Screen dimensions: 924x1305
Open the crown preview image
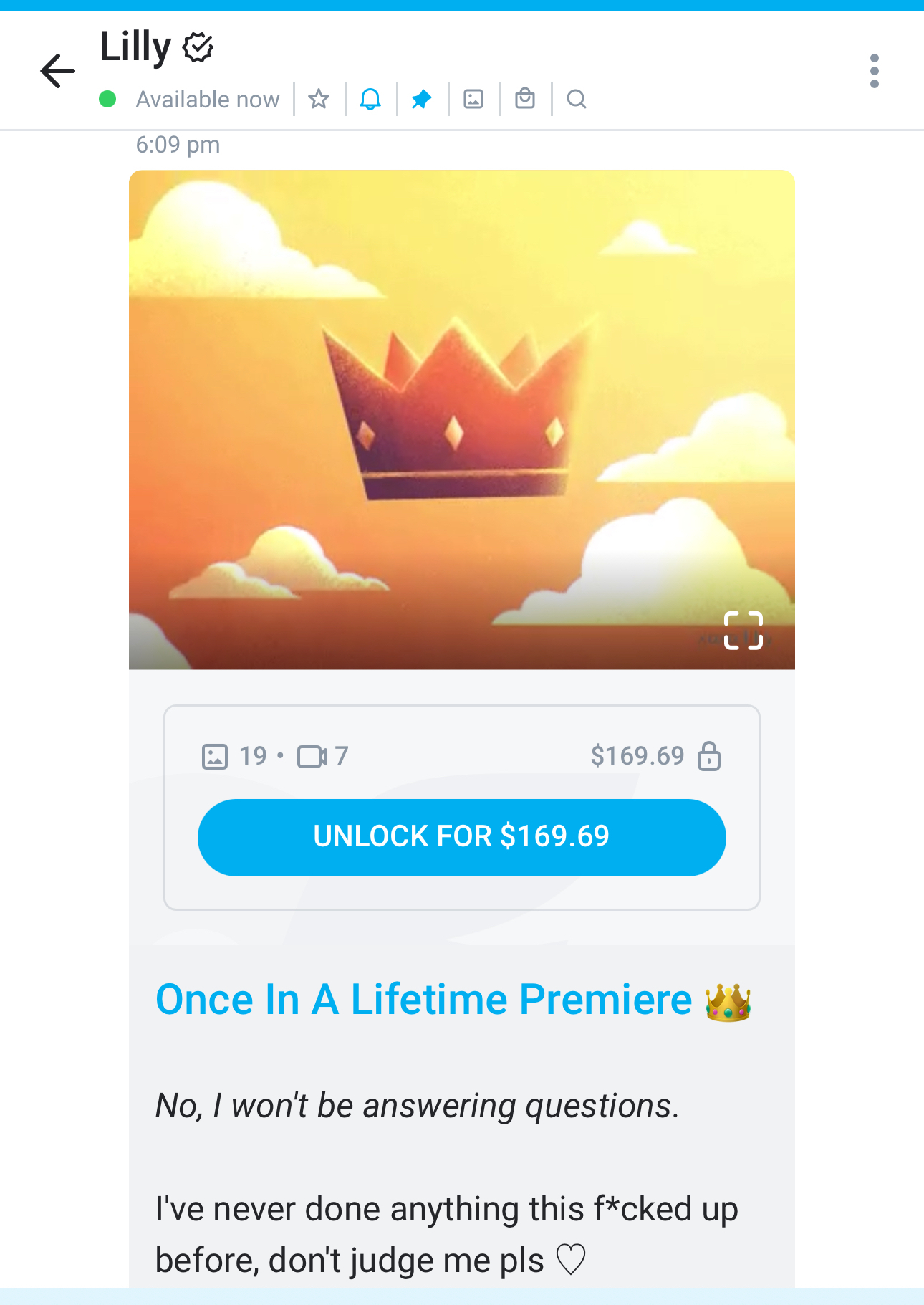pos(462,419)
